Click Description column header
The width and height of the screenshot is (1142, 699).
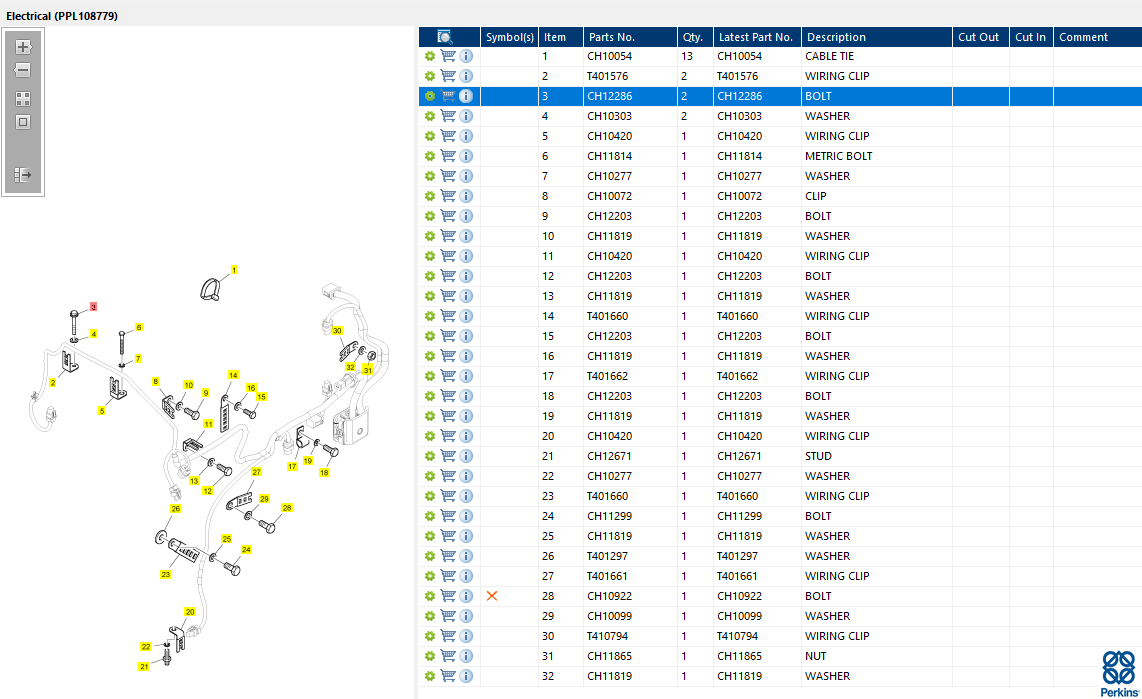coord(877,37)
